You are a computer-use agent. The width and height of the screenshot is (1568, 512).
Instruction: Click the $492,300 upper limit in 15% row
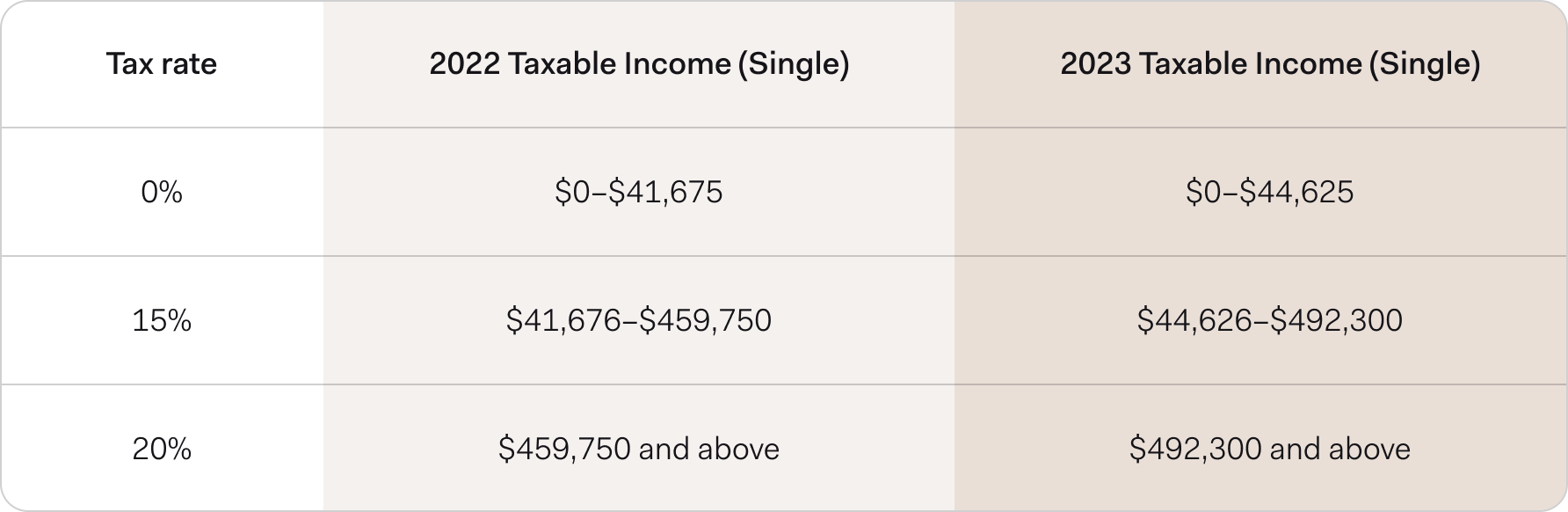tap(1337, 320)
